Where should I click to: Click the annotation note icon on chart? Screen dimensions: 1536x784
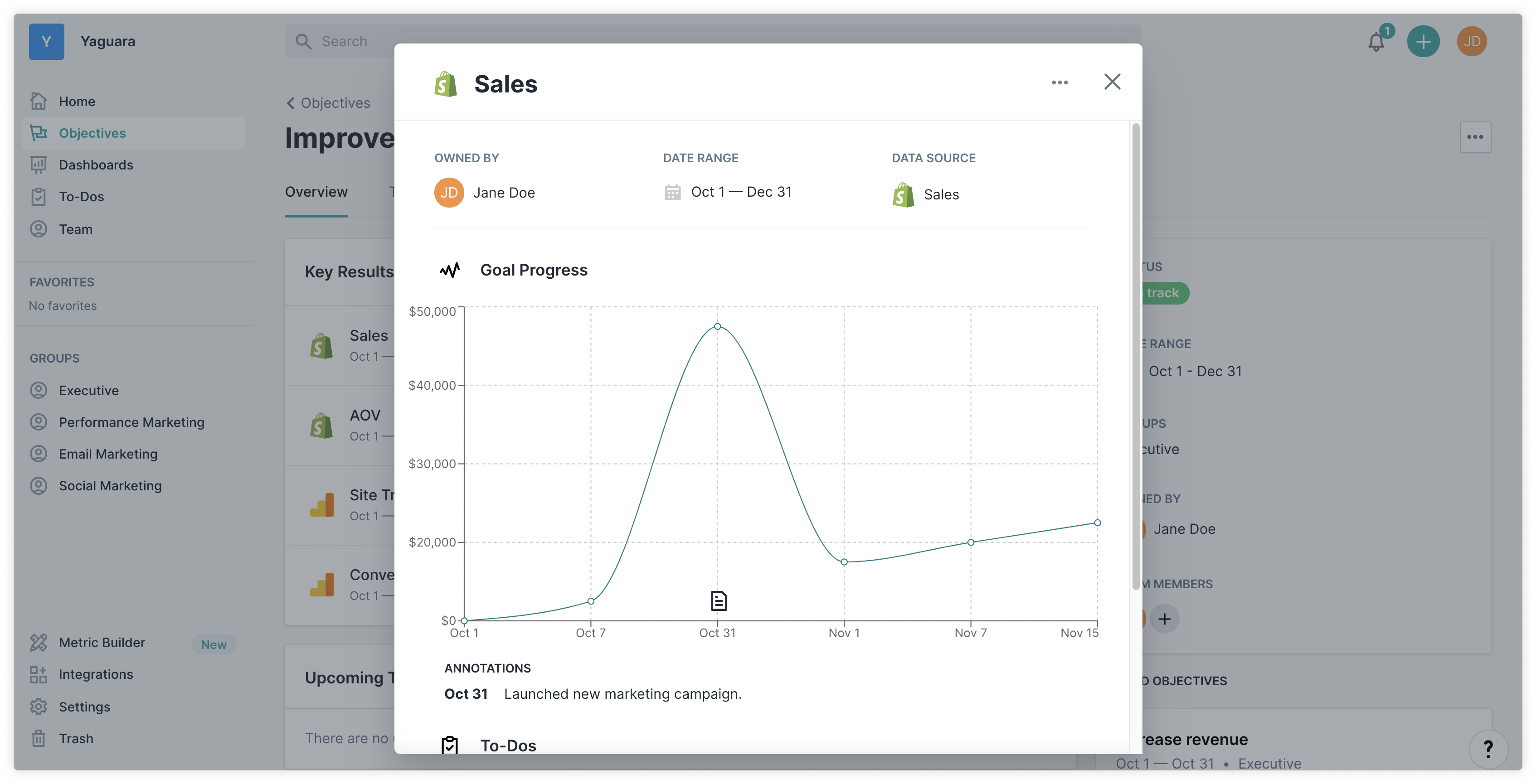pos(719,600)
